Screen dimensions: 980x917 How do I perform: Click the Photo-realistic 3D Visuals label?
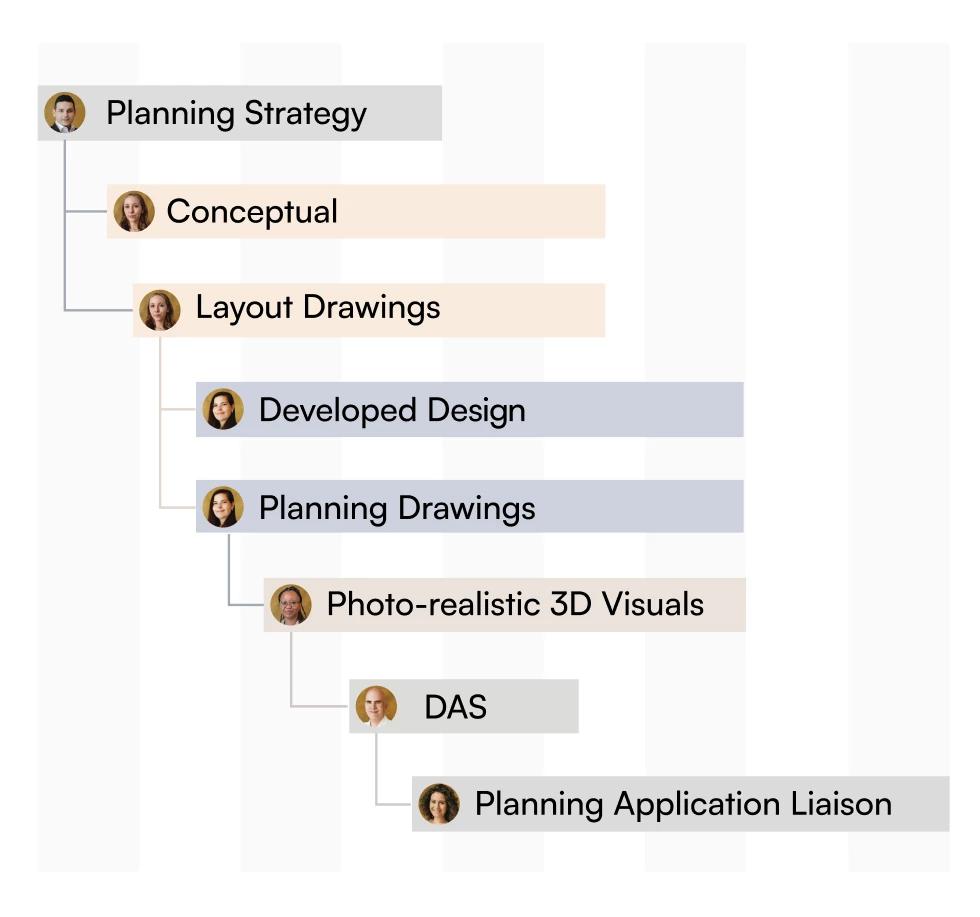click(515, 604)
